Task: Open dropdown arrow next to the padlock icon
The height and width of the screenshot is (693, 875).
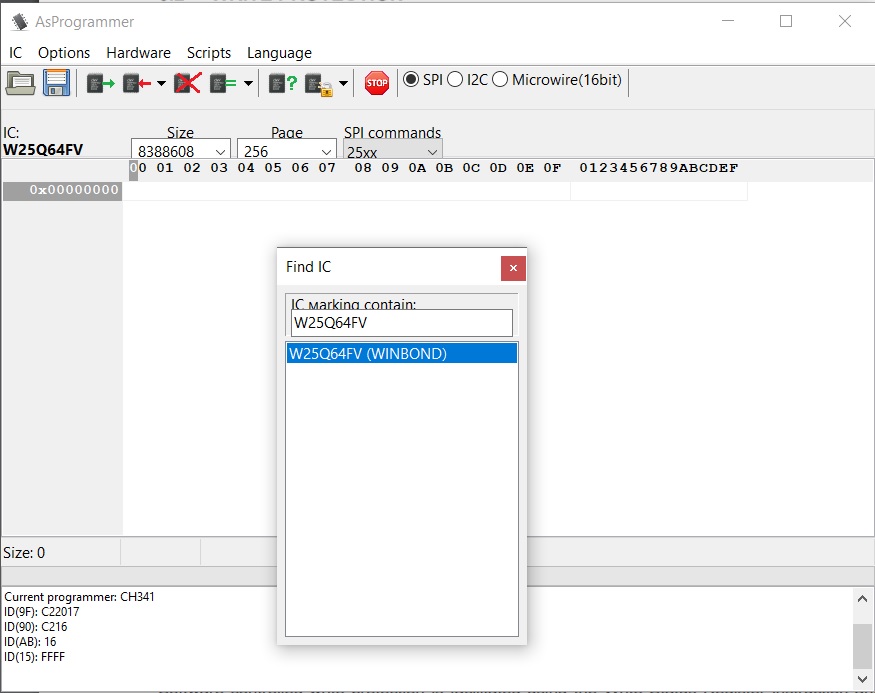Action: pos(344,84)
